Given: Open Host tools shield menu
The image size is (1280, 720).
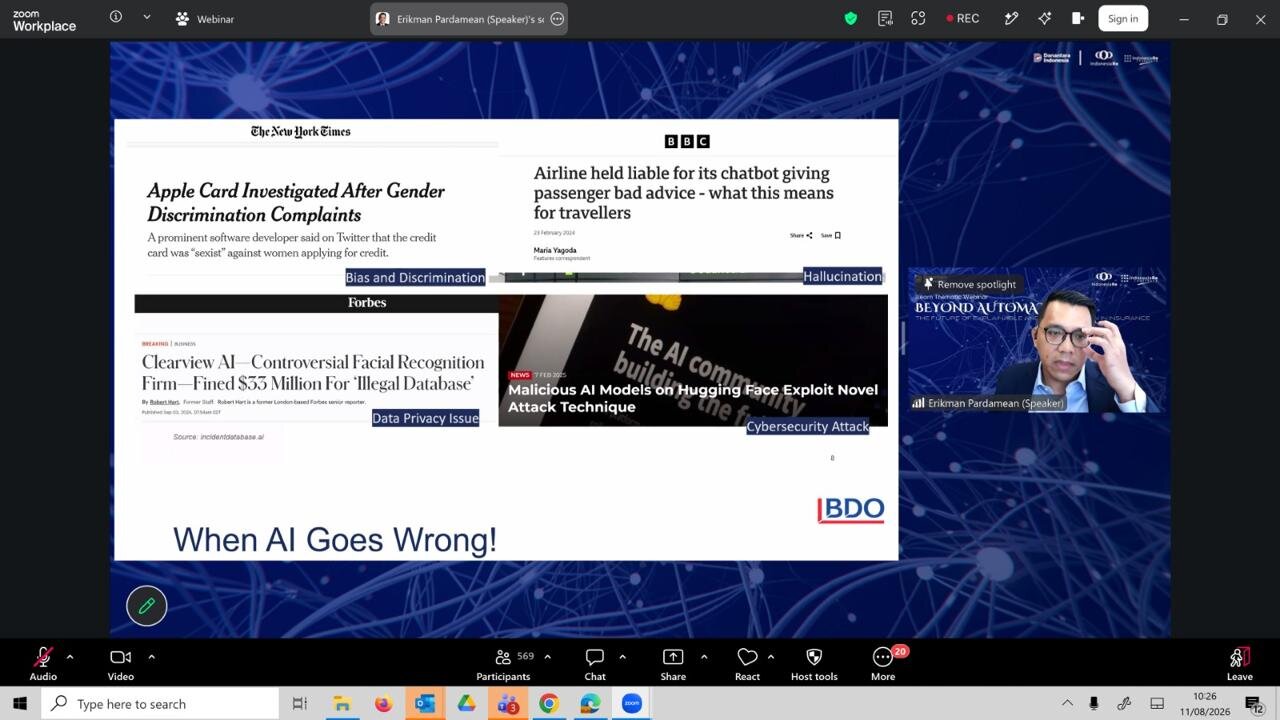Looking at the screenshot, I should [814, 662].
